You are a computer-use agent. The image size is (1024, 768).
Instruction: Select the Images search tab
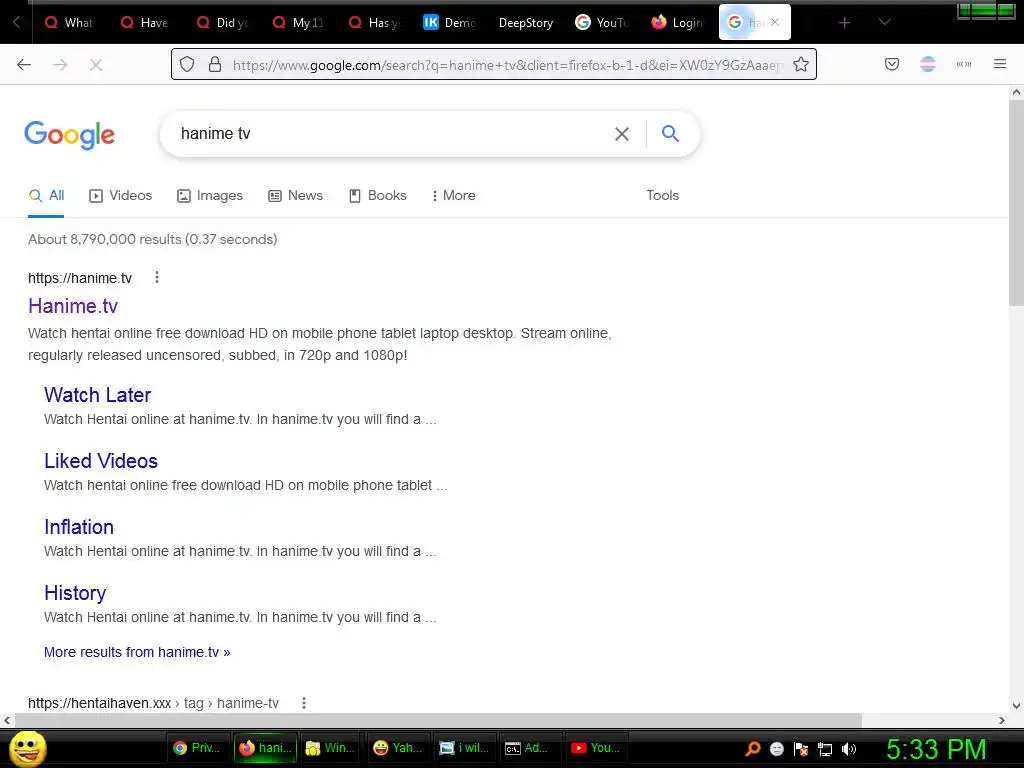pos(210,195)
